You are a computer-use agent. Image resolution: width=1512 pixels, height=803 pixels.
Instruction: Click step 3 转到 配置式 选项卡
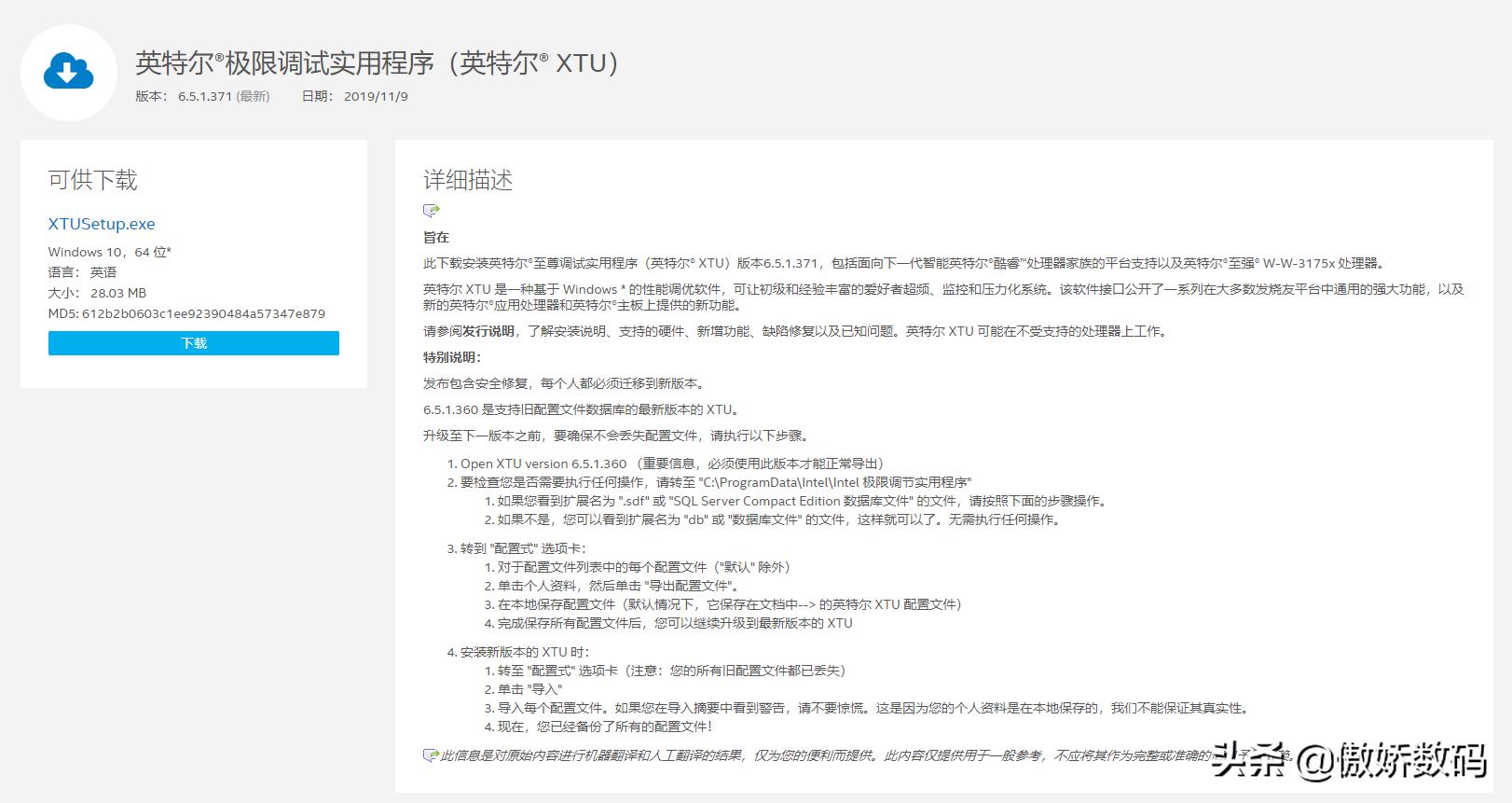(x=517, y=548)
